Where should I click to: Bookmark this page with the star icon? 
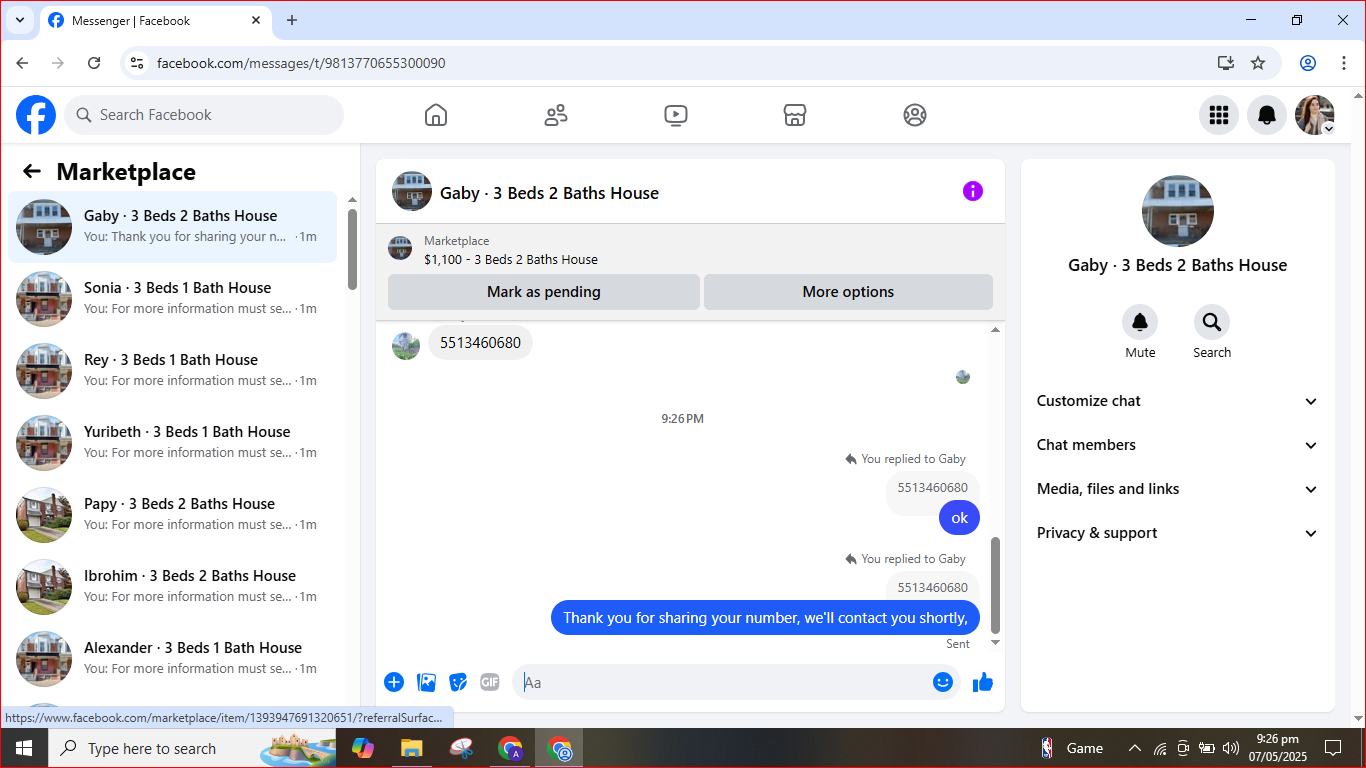point(1258,63)
